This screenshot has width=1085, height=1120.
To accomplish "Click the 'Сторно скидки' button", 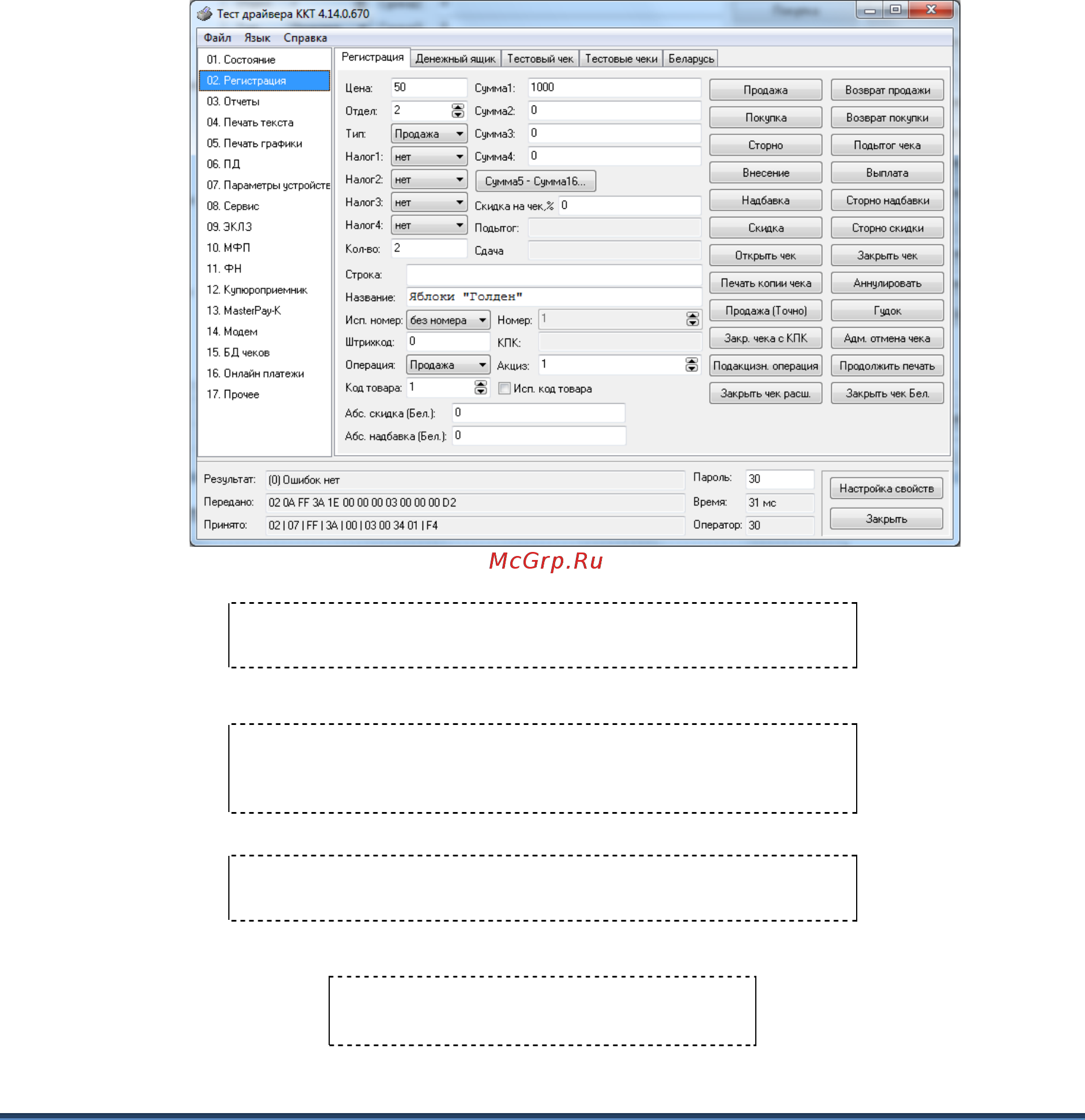I will tap(887, 228).
